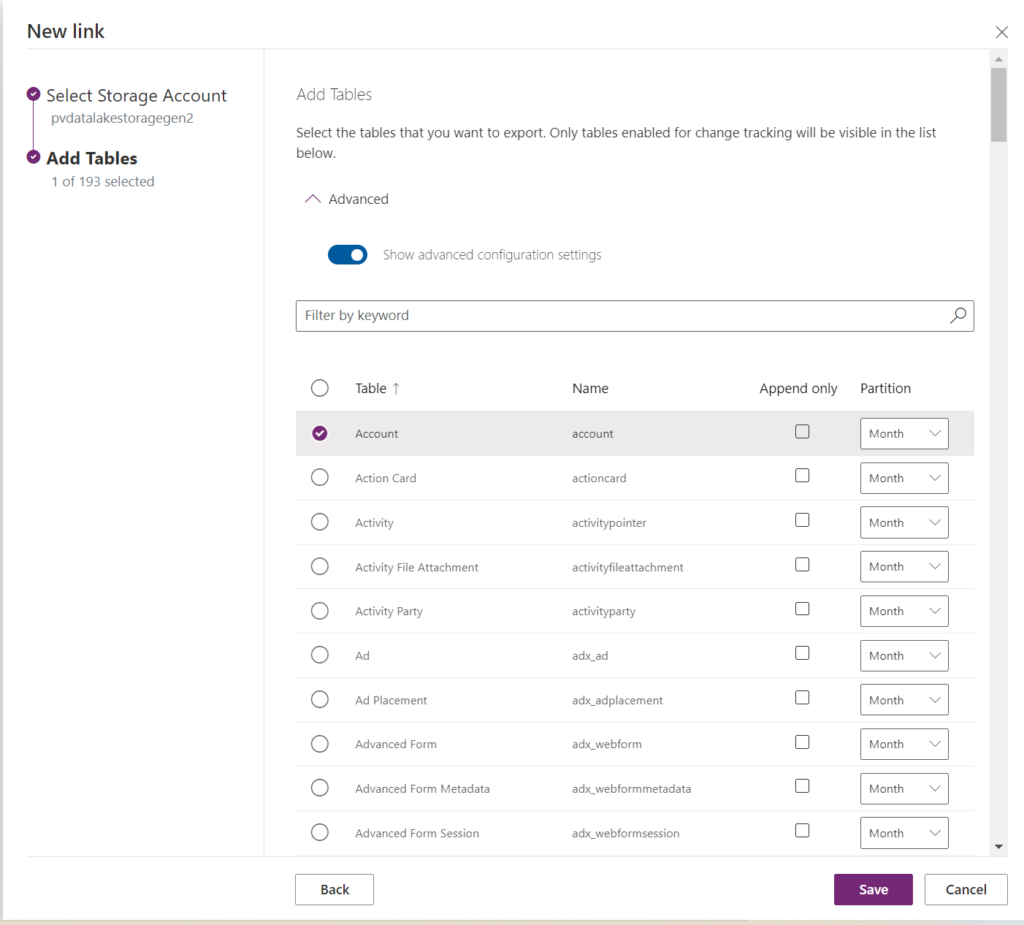This screenshot has width=1024, height=925.
Task: Select the Advanced Form table
Action: (319, 743)
